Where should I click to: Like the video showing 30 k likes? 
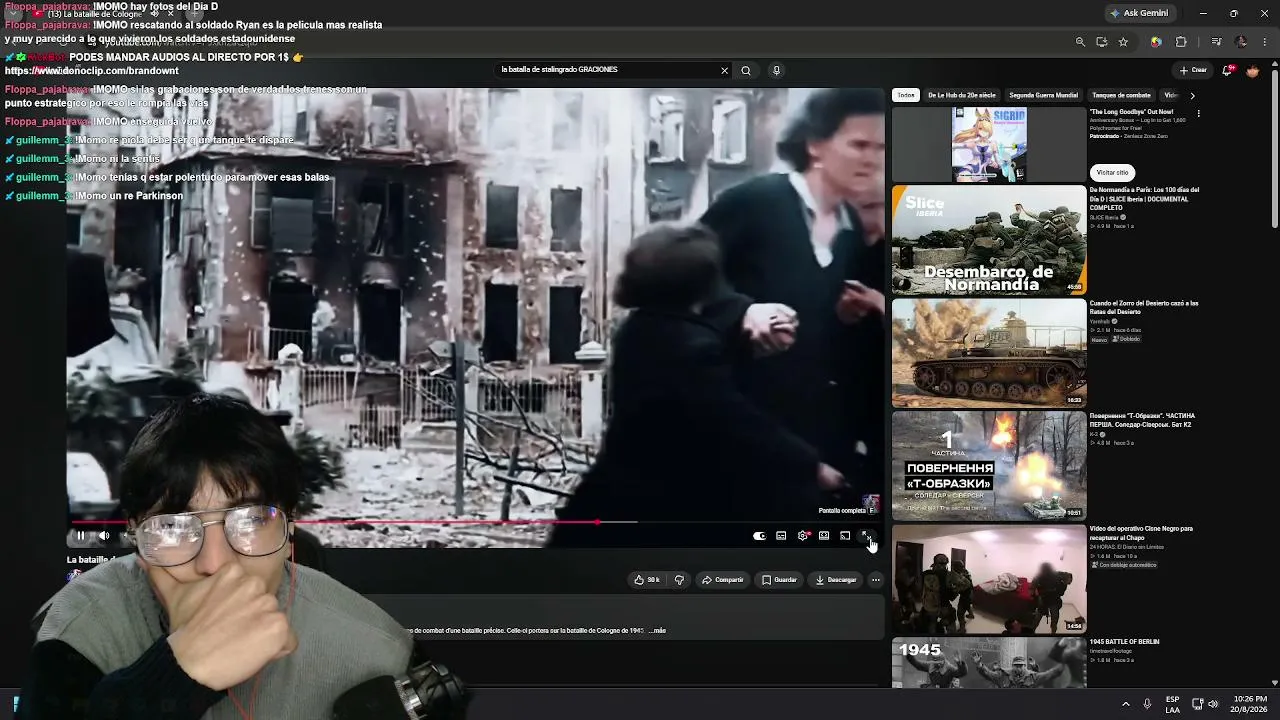click(647, 580)
